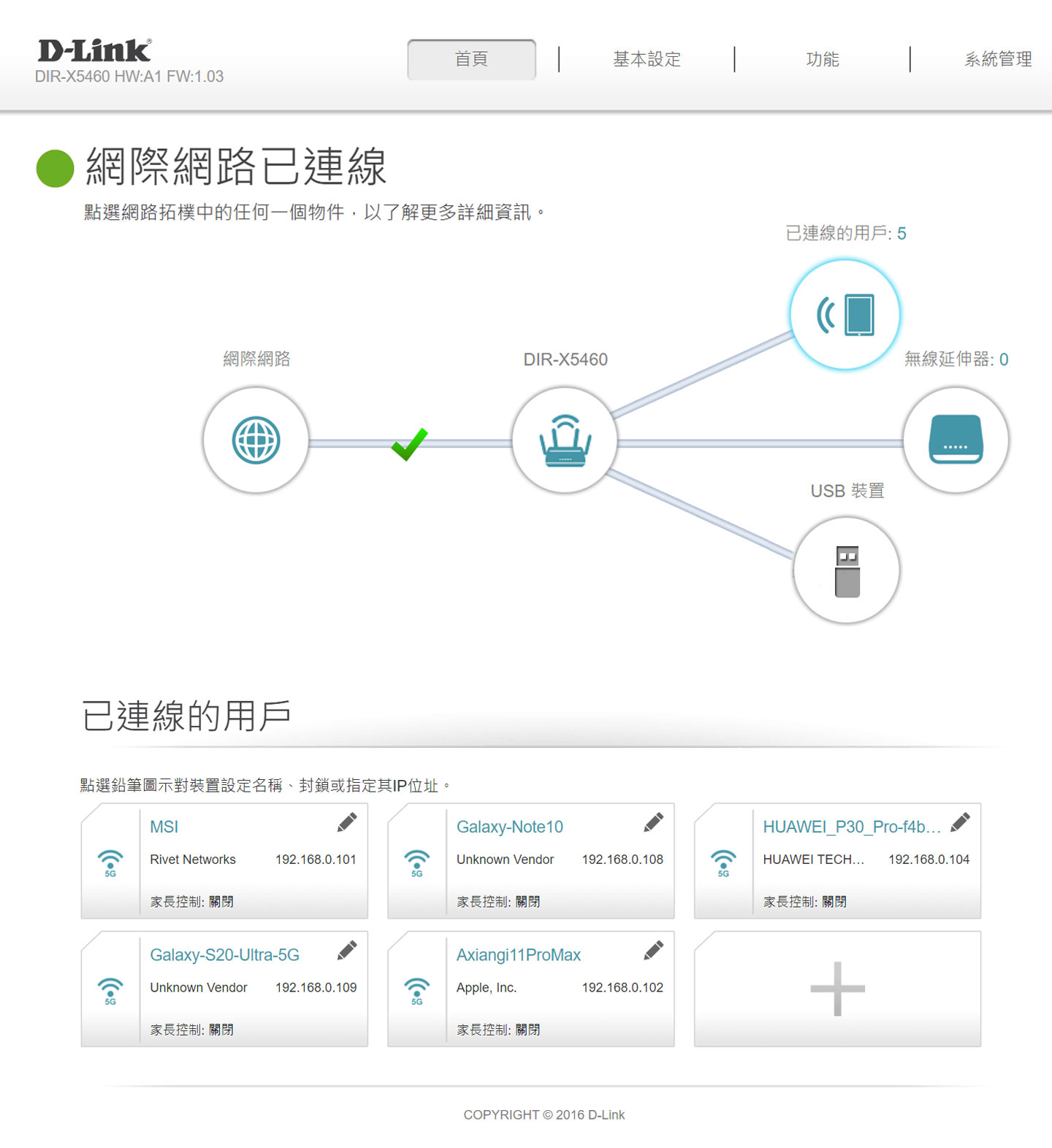Click IP address 192.168.0.104
1052x1148 pixels.
click(929, 860)
